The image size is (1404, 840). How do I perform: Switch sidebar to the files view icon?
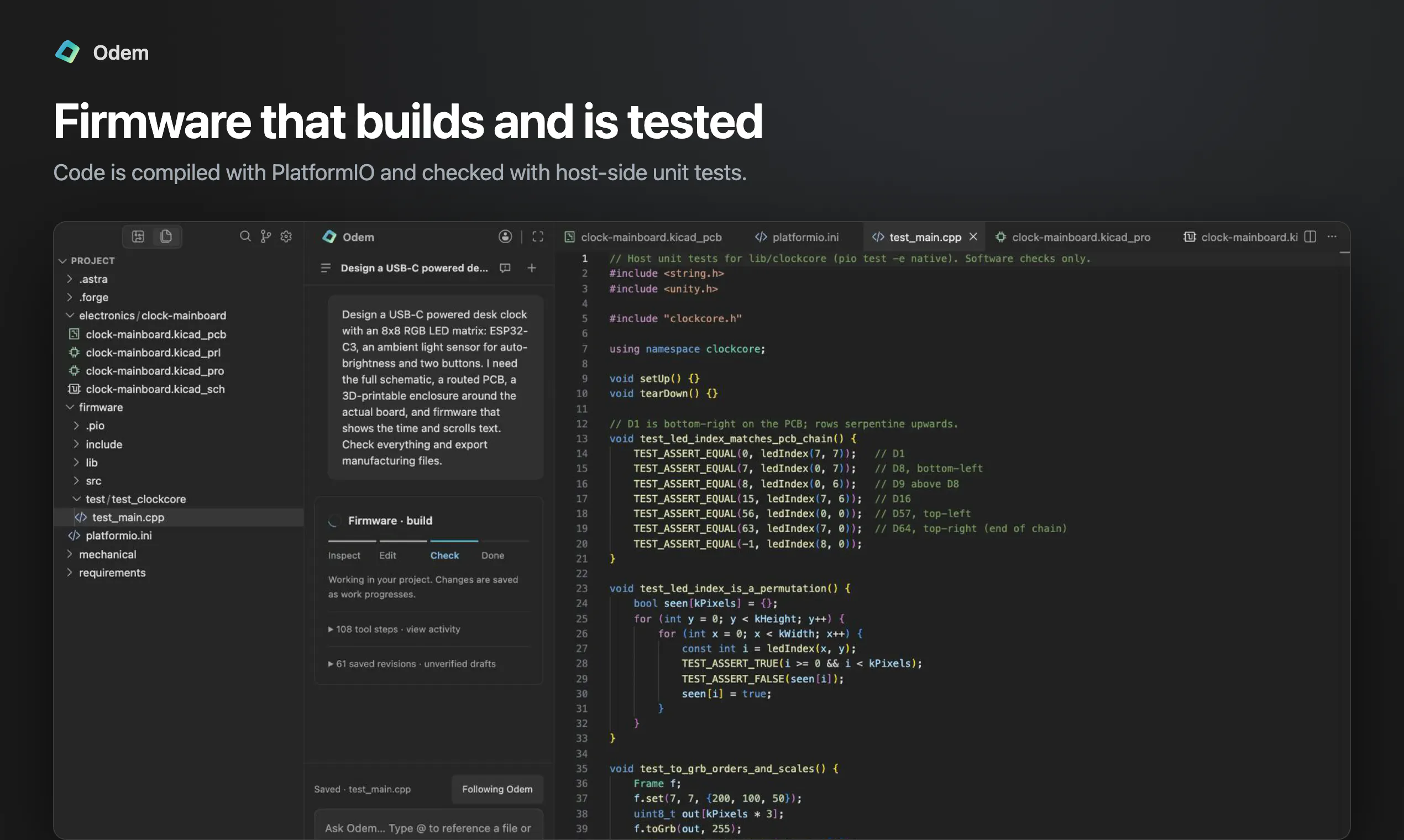coord(166,237)
